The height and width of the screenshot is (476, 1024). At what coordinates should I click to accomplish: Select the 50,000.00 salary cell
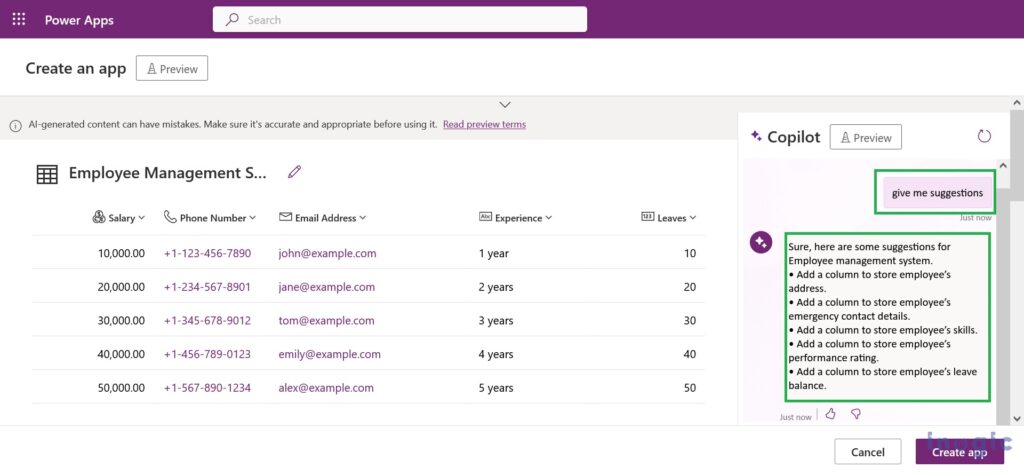[x=121, y=388]
